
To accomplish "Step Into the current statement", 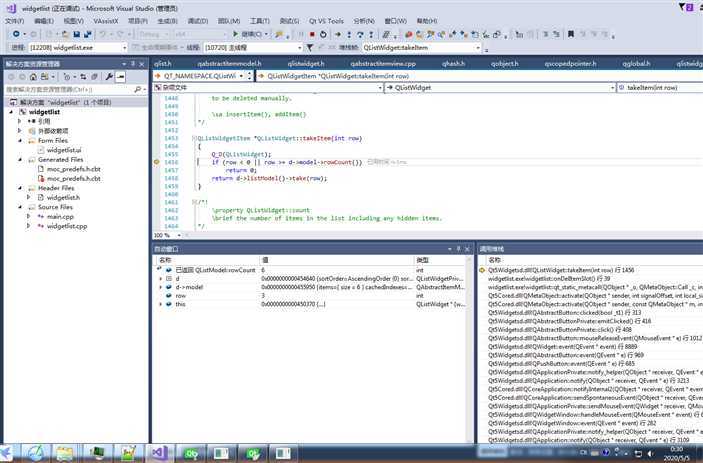I will point(349,34).
